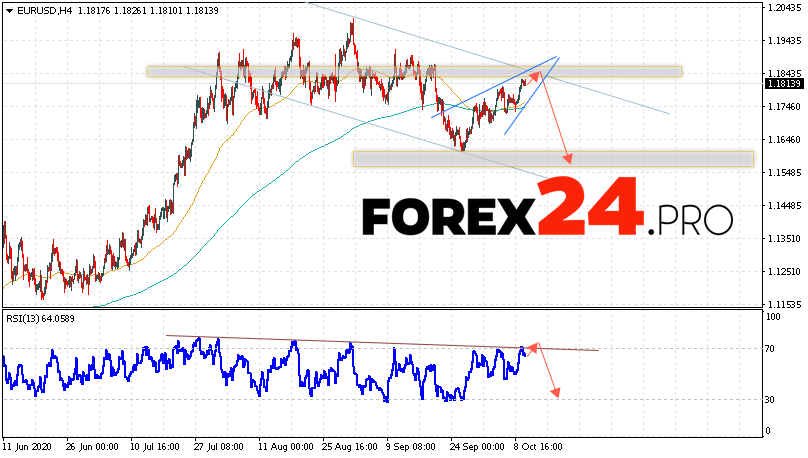
Task: Click the 9 Sep 08:00 date label
Action: [412, 447]
